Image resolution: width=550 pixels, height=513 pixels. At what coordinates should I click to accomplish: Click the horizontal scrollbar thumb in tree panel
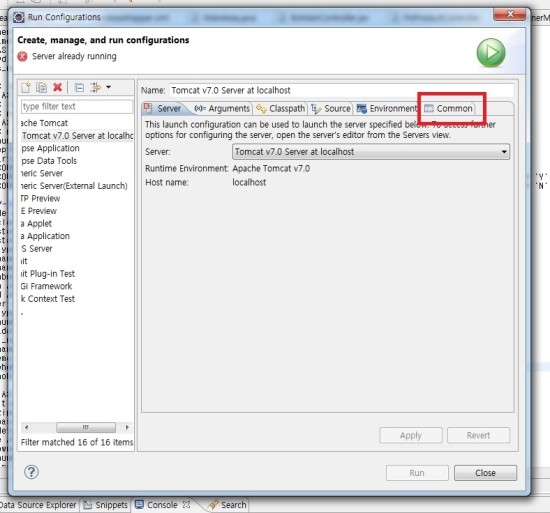(86, 427)
